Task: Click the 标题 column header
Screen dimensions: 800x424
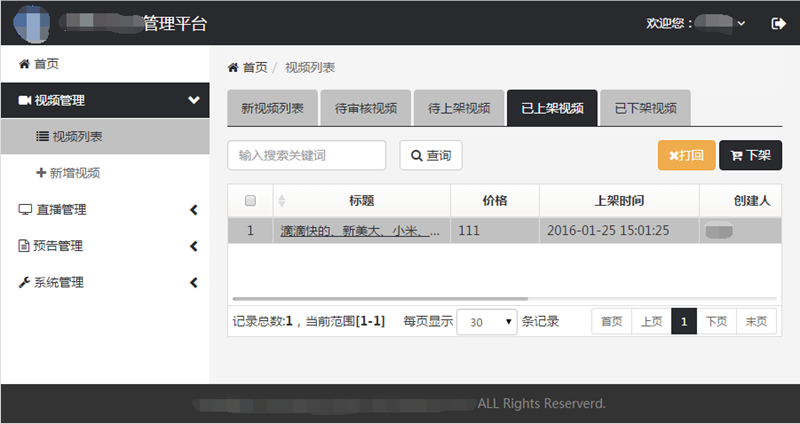Action: point(362,201)
